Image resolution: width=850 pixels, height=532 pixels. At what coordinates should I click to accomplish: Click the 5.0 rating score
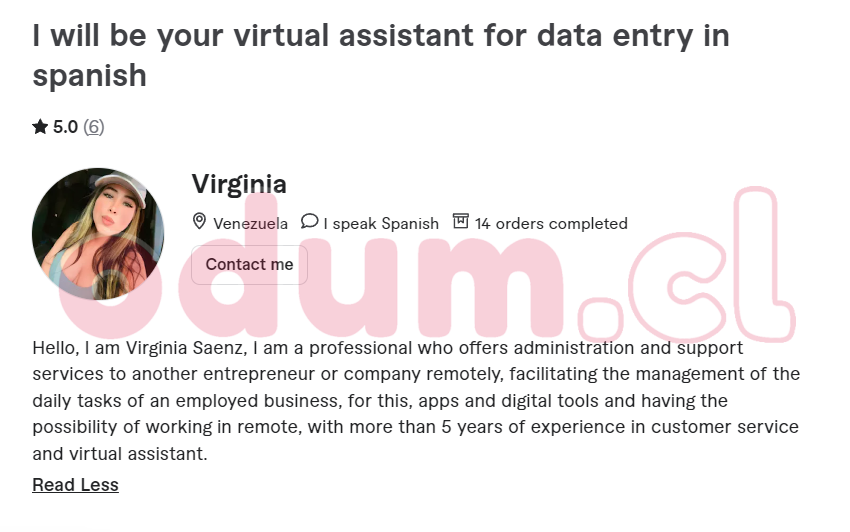pyautogui.click(x=65, y=127)
